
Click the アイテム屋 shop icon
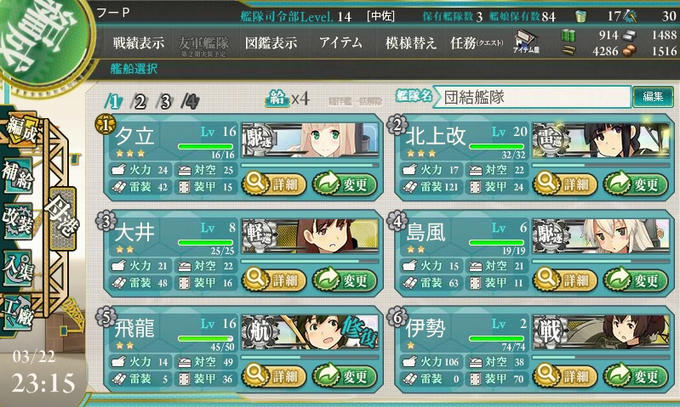[x=526, y=42]
